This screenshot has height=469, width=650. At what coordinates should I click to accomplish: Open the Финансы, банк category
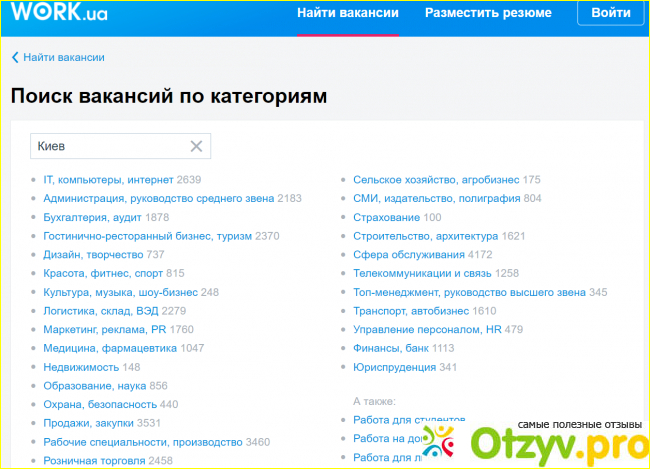coord(390,348)
